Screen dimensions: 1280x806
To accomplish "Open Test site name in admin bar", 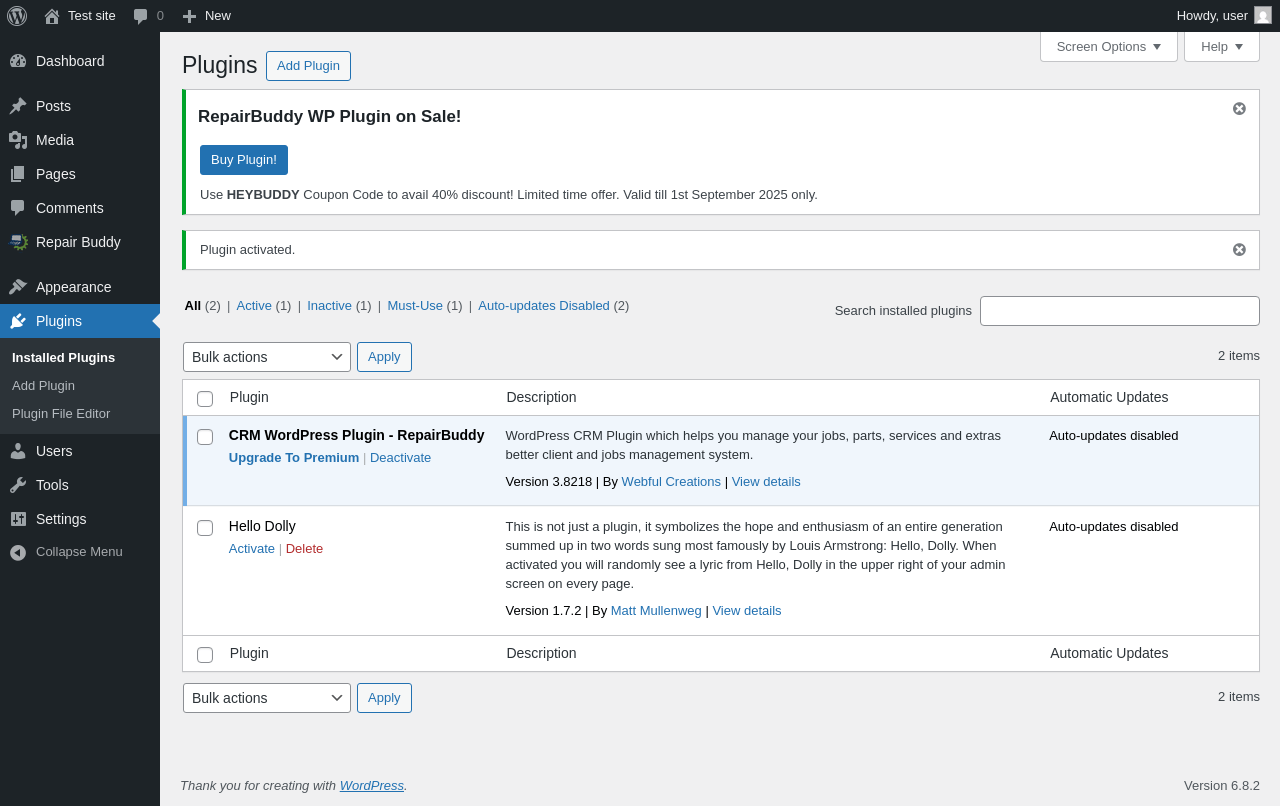I will click(92, 15).
